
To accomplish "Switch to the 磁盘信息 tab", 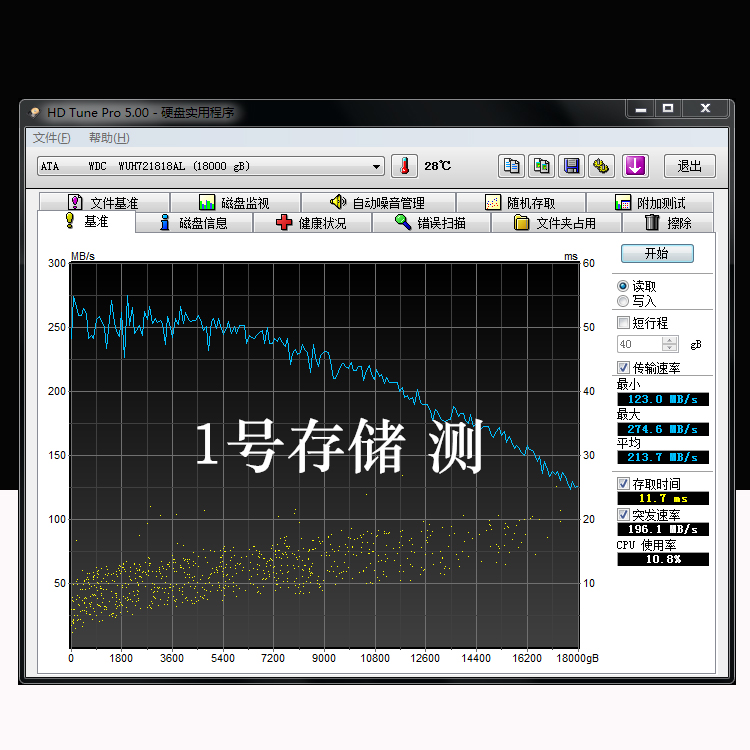I will [x=194, y=223].
